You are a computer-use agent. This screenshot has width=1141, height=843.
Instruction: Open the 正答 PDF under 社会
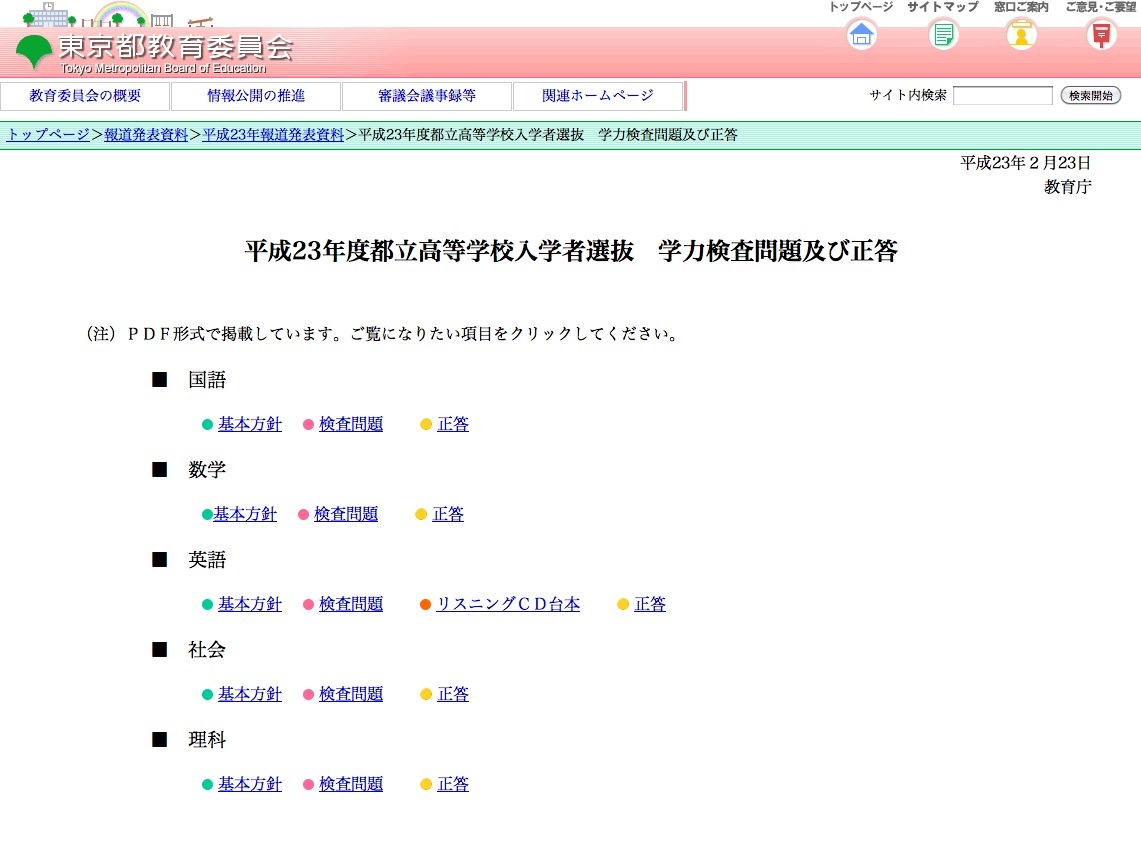coord(452,693)
